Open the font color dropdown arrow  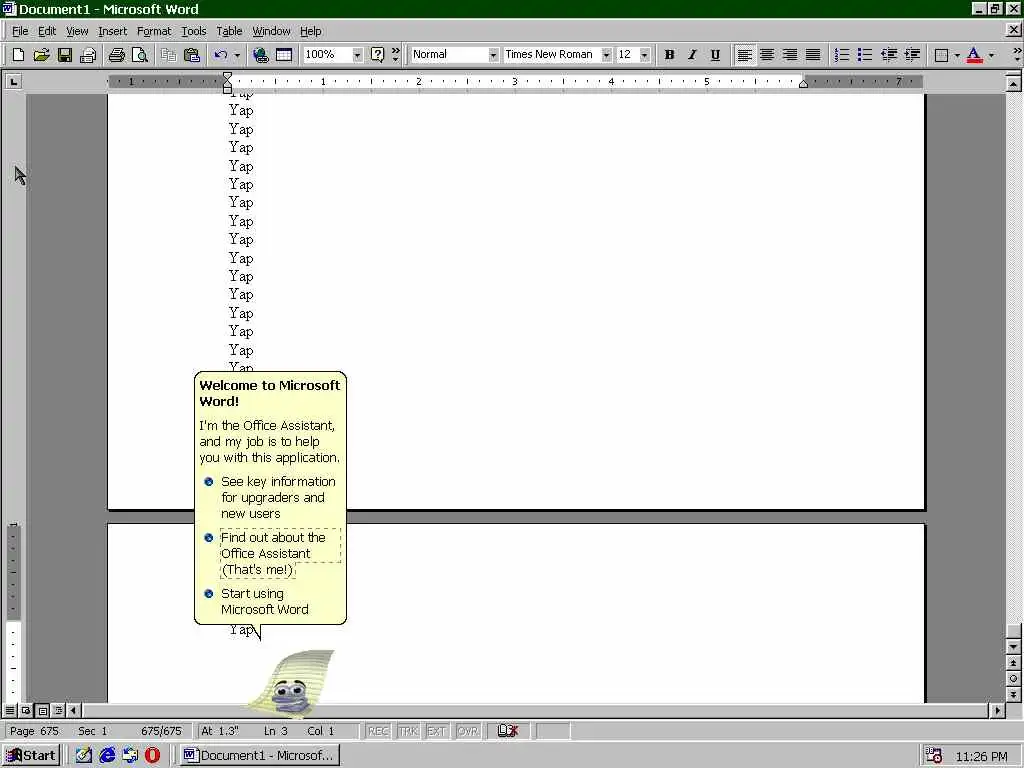(x=991, y=55)
